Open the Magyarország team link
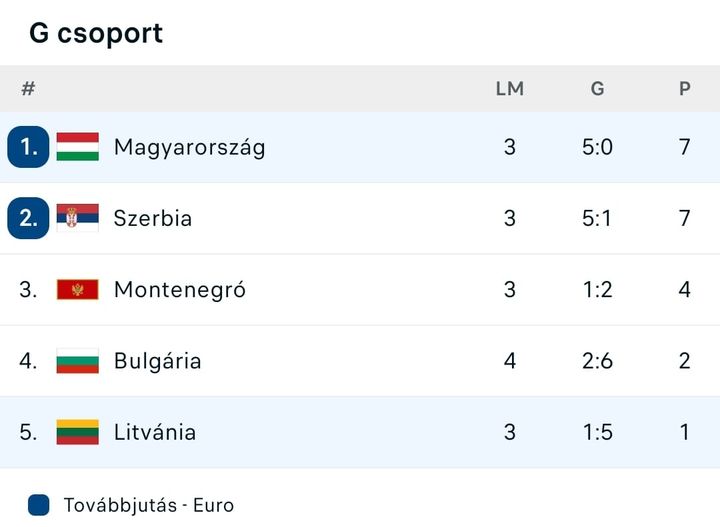This screenshot has height=527, width=720. [x=189, y=147]
